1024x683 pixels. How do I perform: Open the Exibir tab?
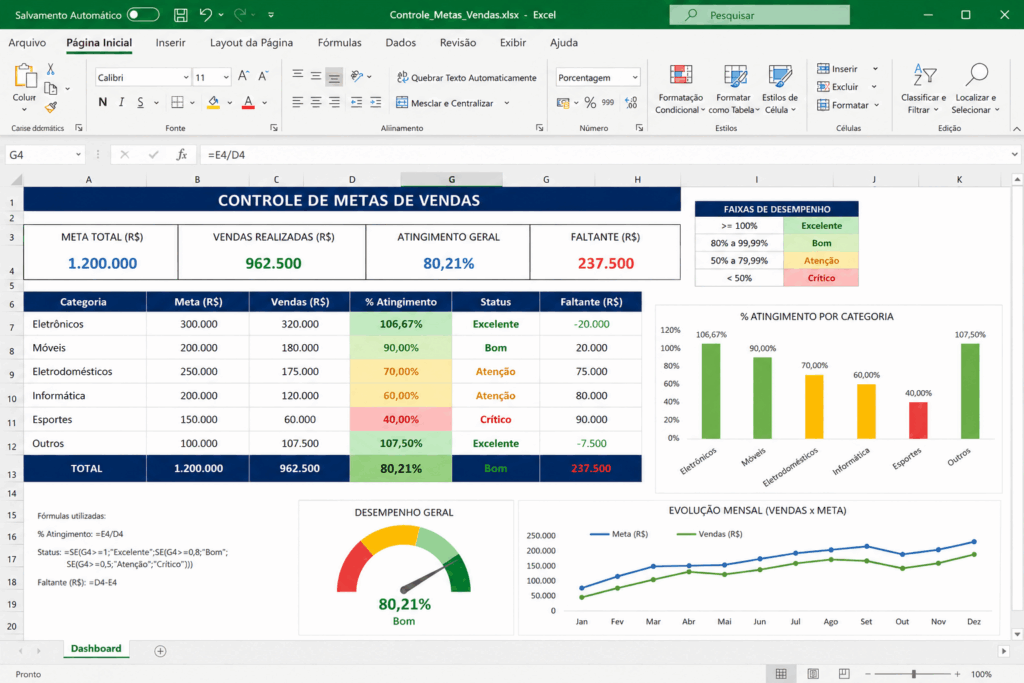coord(513,42)
